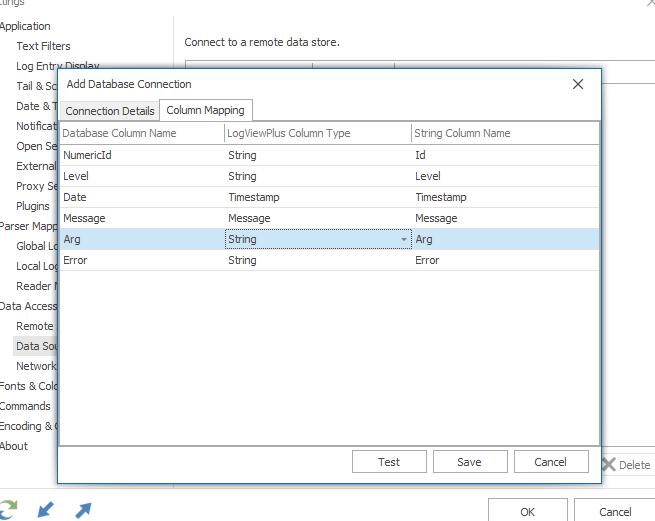Switch to the Connection Details tab
This screenshot has width=655, height=521.
[110, 111]
